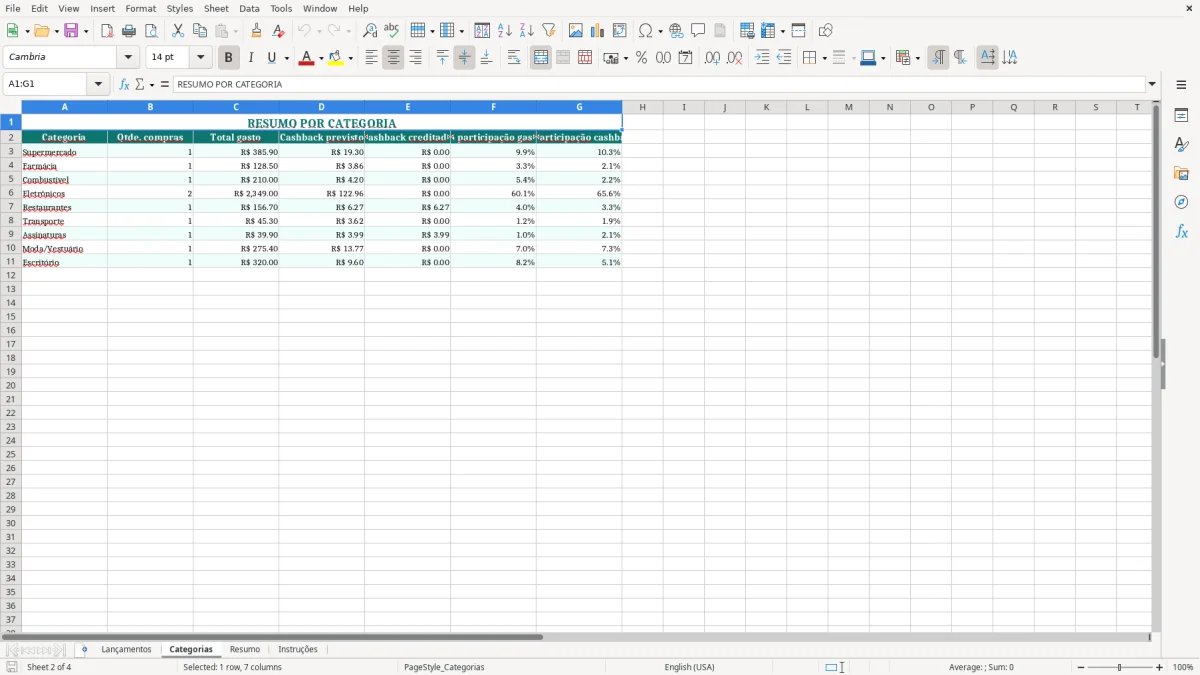
Task: Increase the cell indent
Action: coord(762,58)
